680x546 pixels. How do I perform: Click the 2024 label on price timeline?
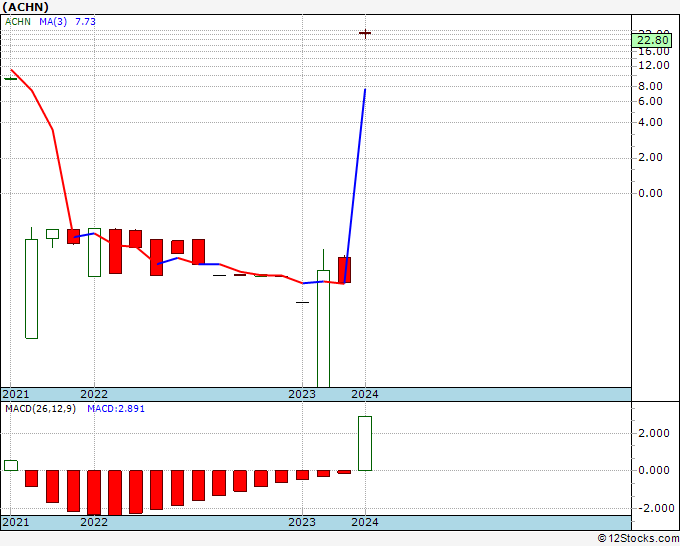[x=365, y=394]
